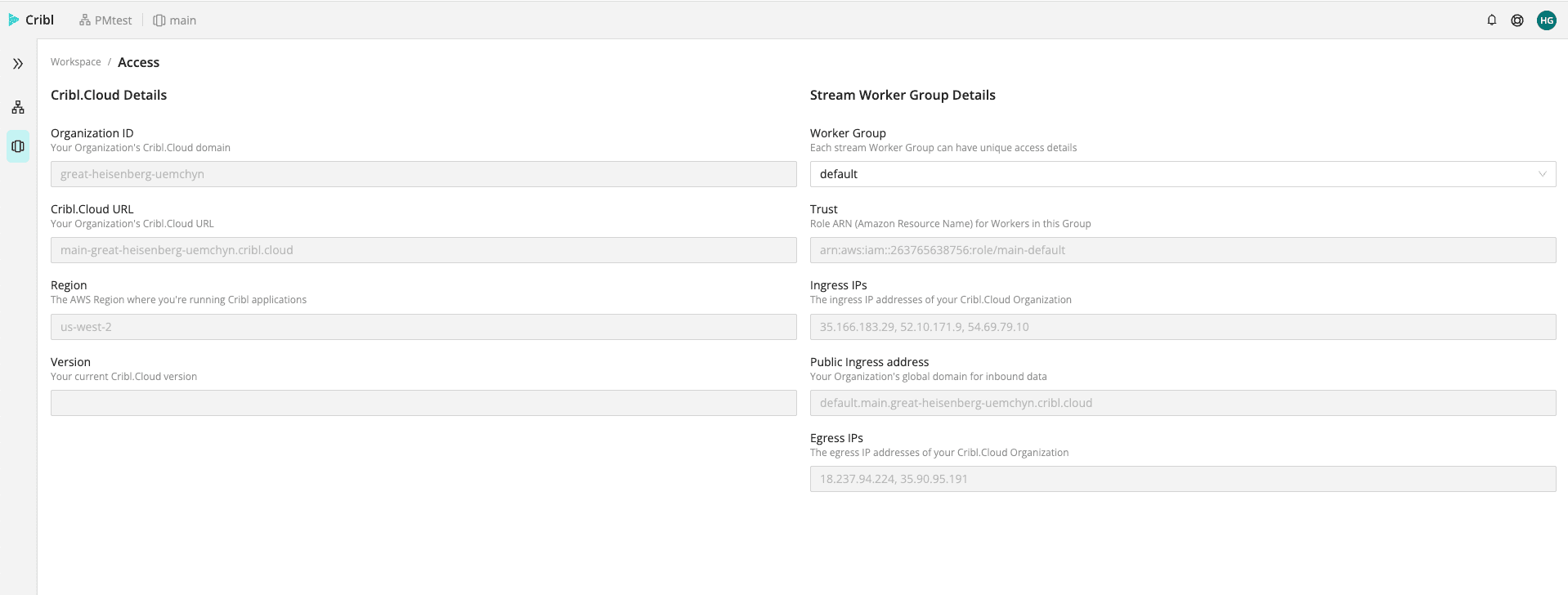
Task: Select the organization hierarchy sidebar icon
Action: click(18, 107)
